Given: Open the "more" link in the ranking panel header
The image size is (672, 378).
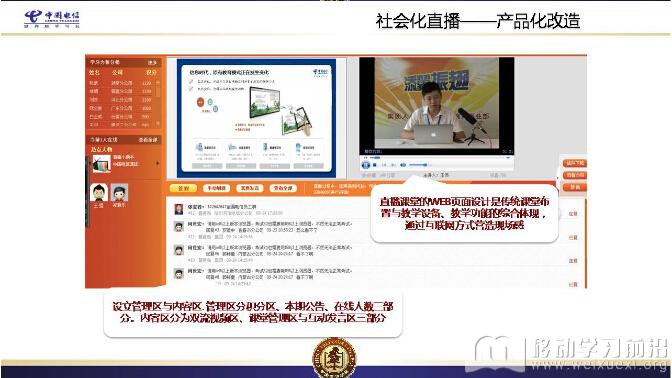Looking at the screenshot, I should (152, 63).
